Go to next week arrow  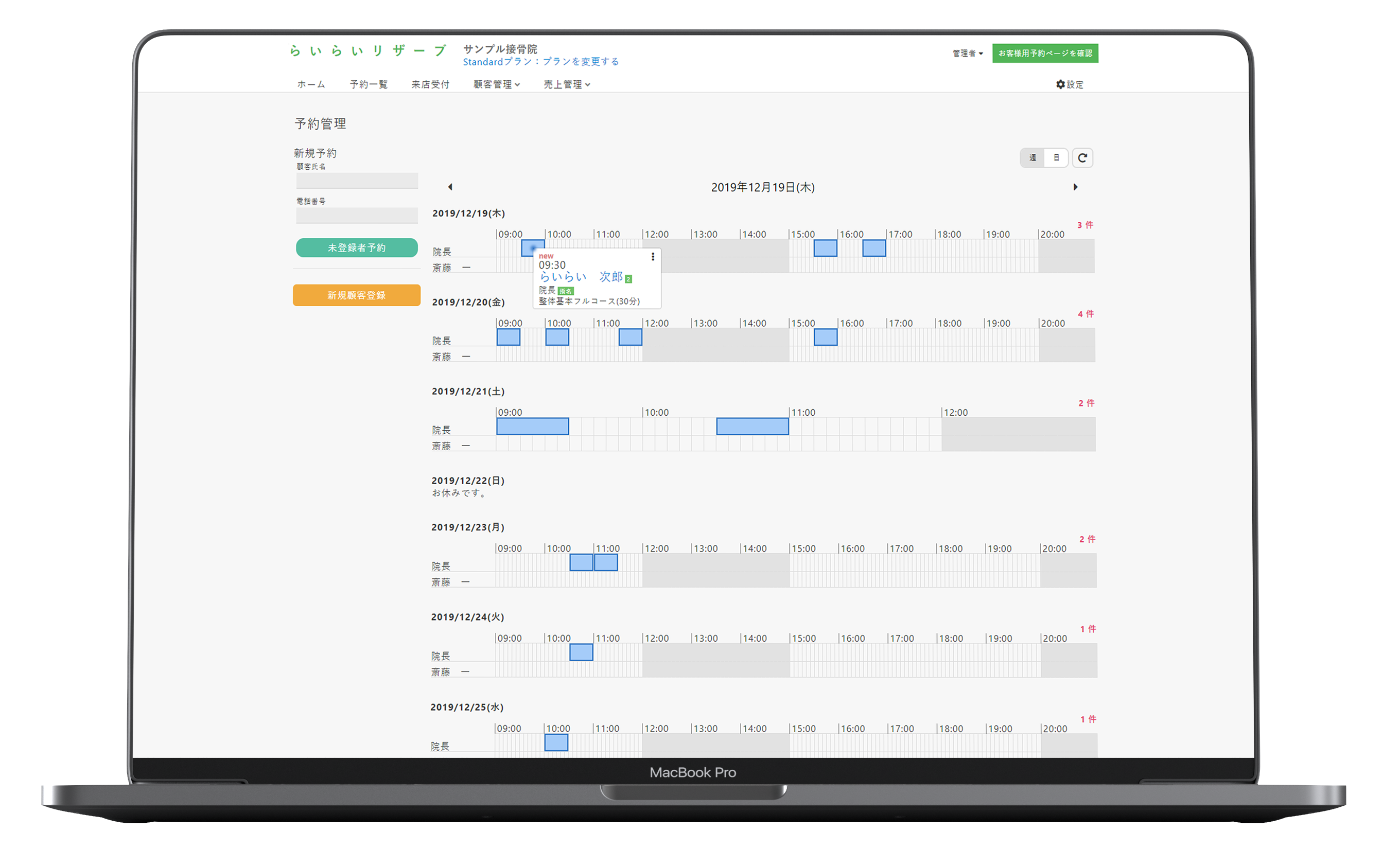(x=1075, y=187)
